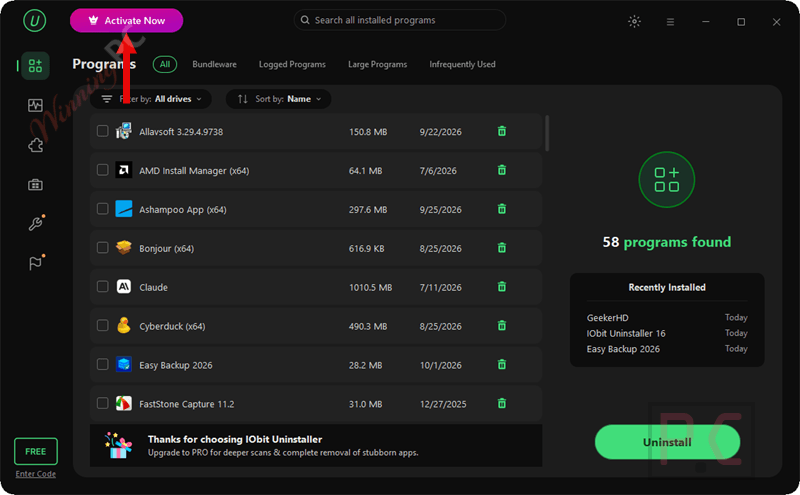Switch to the Logged Programs tab
This screenshot has height=495, width=800.
[292, 64]
